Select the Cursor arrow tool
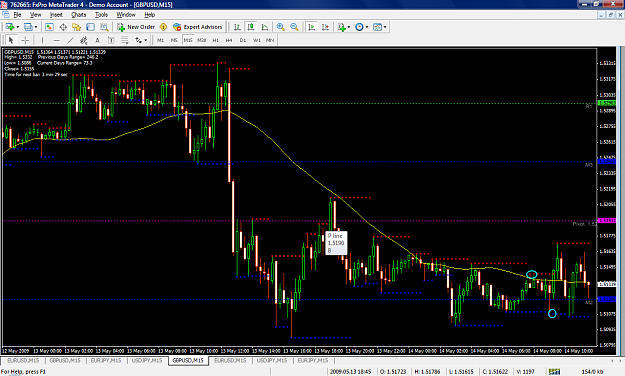The height and width of the screenshot is (376, 625). tap(11, 40)
